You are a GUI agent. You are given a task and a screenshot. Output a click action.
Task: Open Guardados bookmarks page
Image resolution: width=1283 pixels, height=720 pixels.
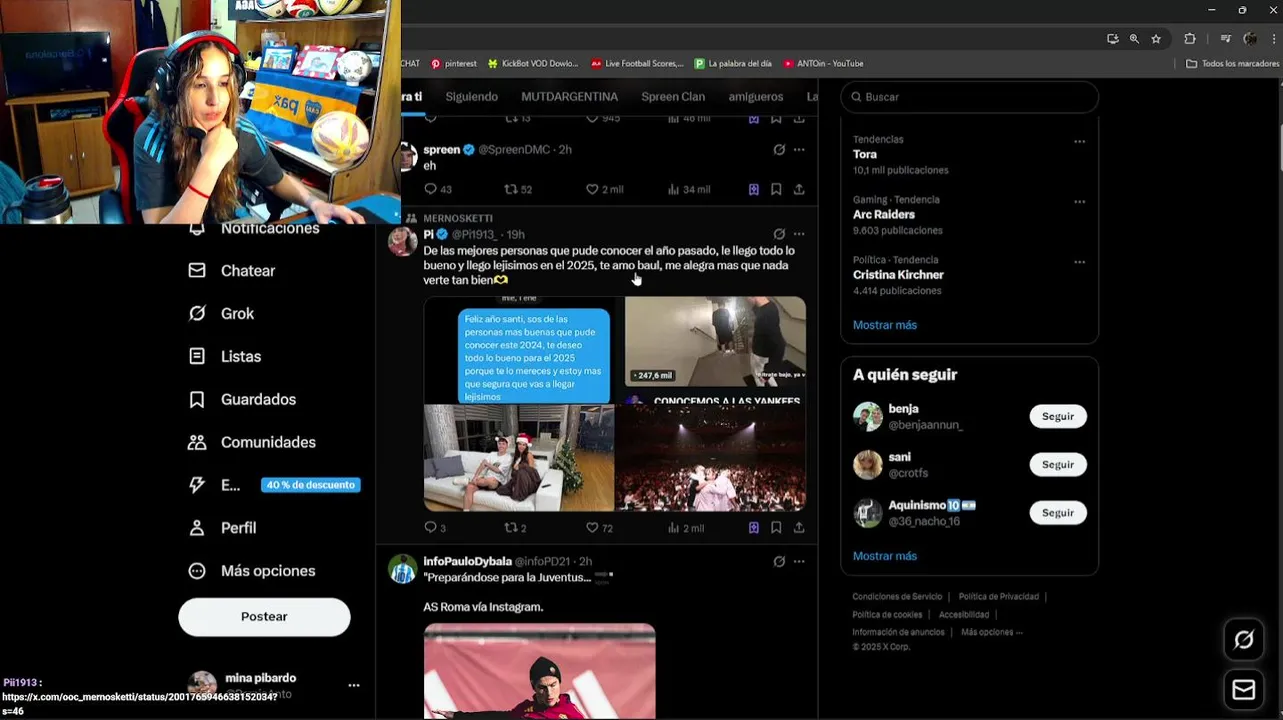242,400
